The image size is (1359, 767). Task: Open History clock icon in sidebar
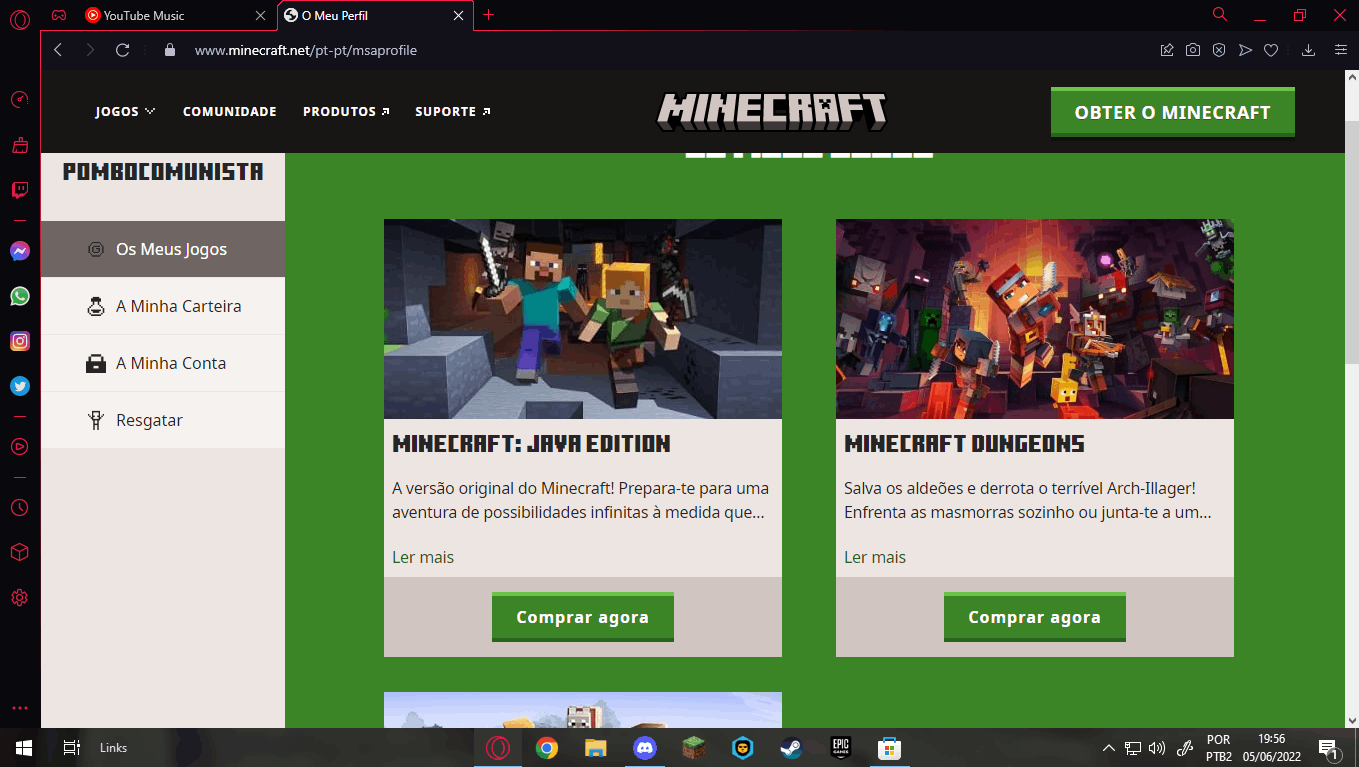click(x=19, y=508)
